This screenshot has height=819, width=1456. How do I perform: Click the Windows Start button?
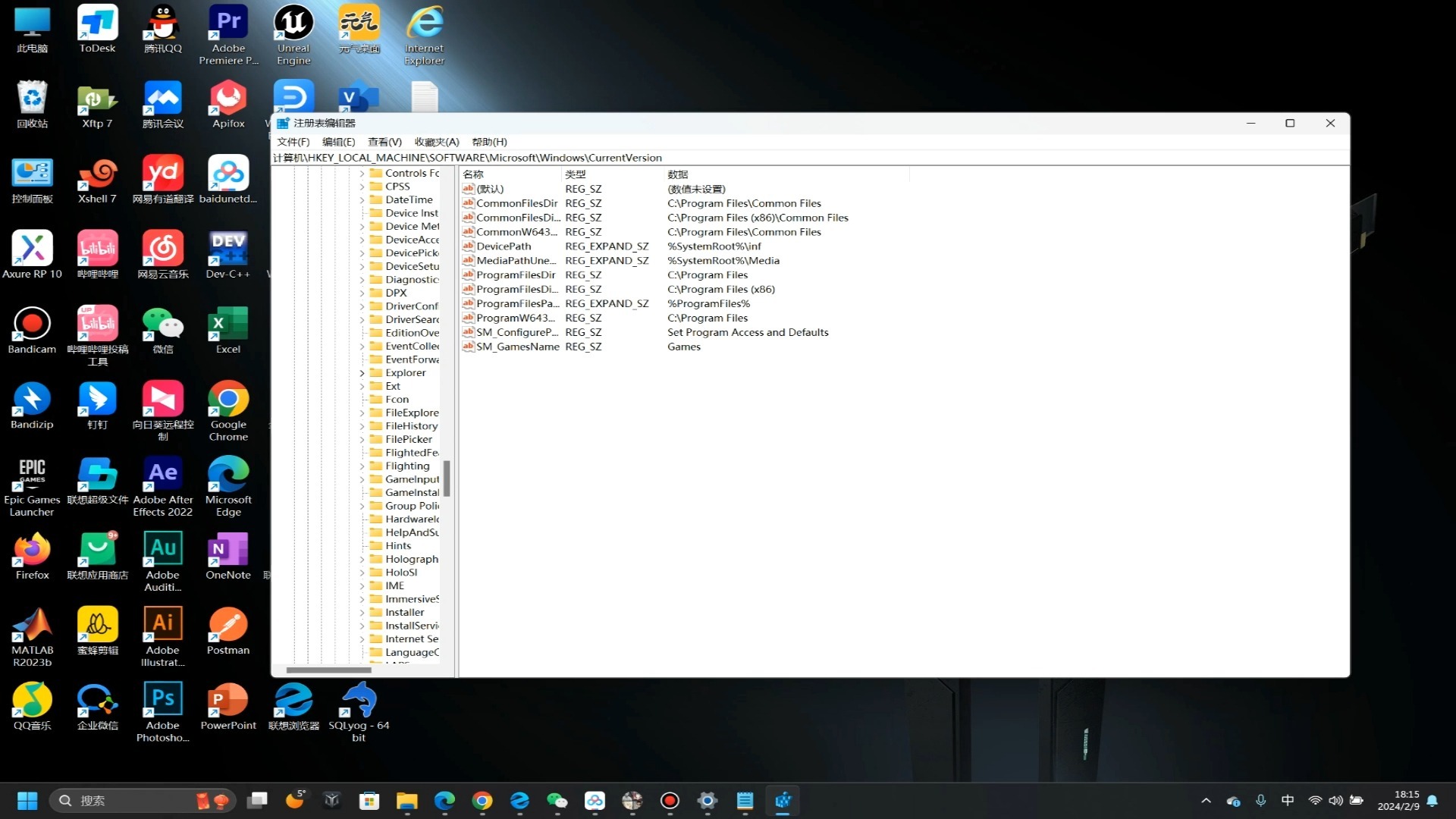(x=27, y=801)
